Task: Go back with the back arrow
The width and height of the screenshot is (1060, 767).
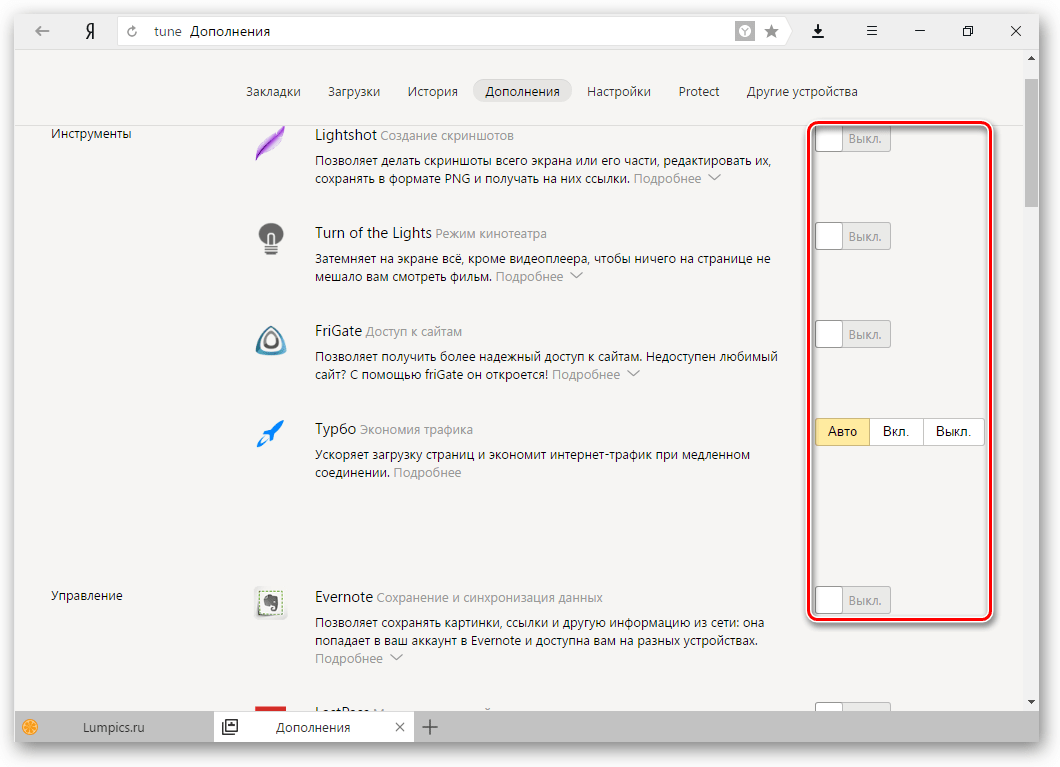Action: pos(43,31)
